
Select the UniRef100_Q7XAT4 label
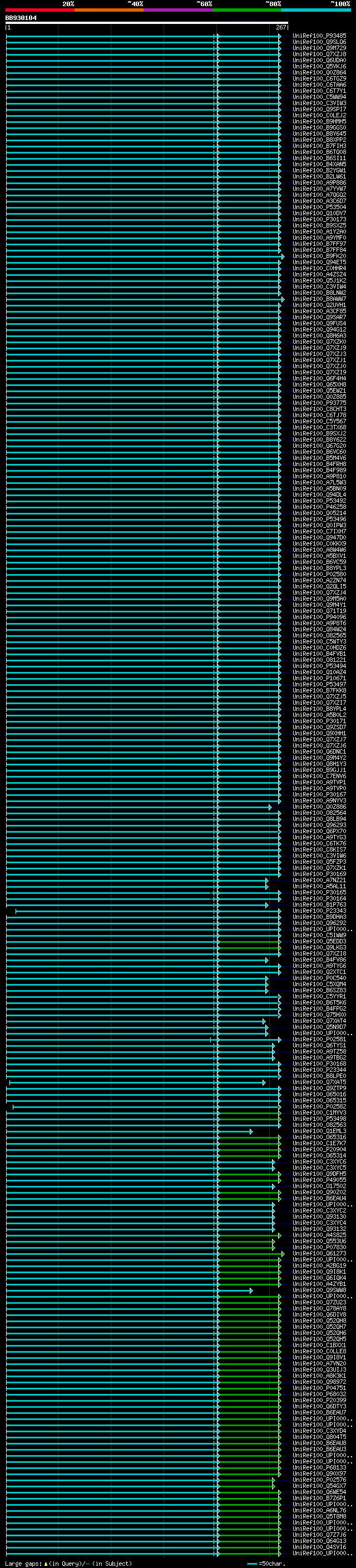(319, 1021)
